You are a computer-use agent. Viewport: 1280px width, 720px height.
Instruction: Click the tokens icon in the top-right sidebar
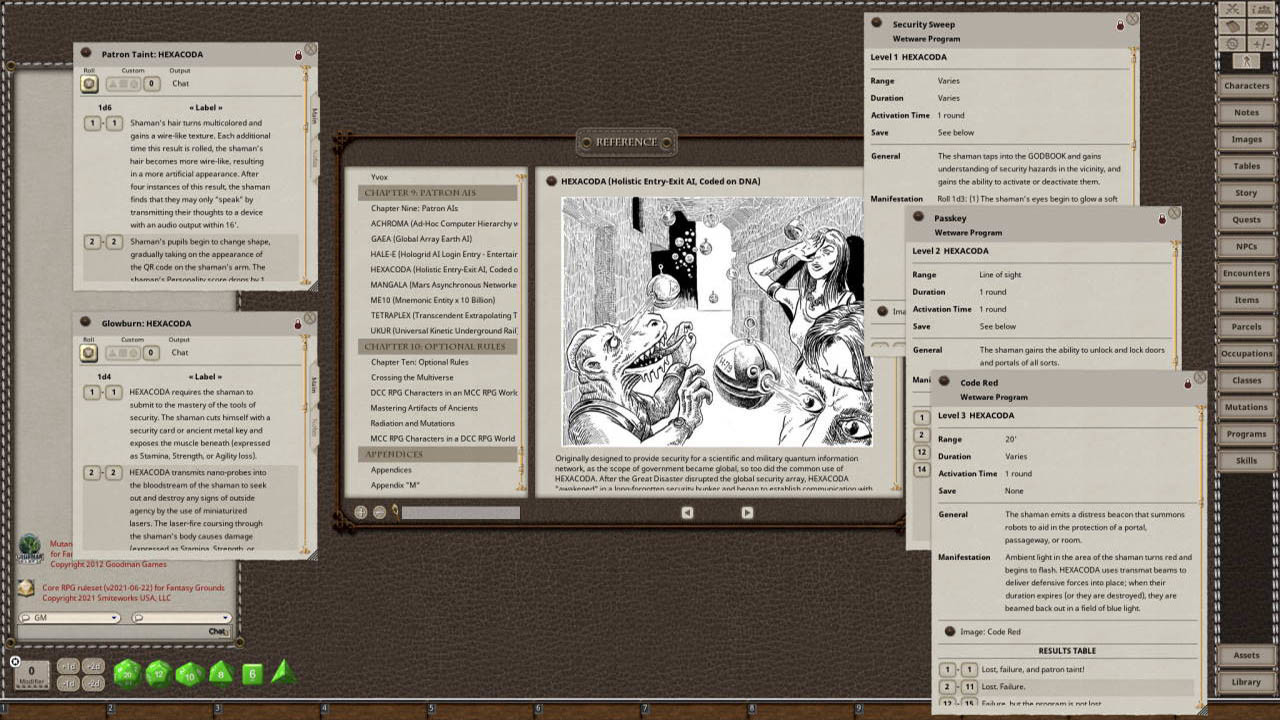click(x=1260, y=26)
